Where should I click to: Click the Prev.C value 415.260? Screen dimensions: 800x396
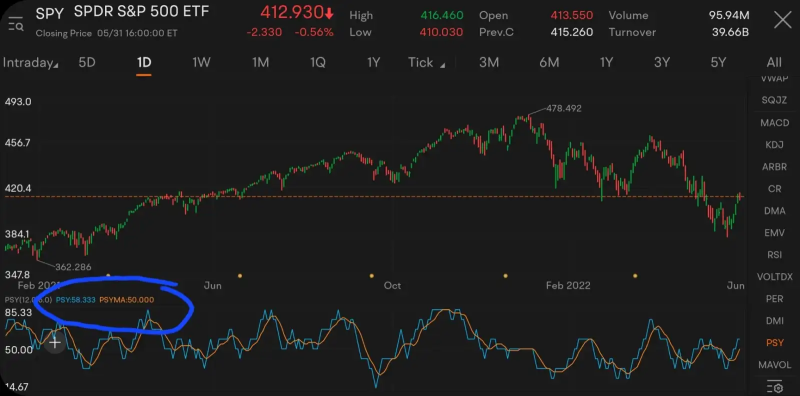571,33
